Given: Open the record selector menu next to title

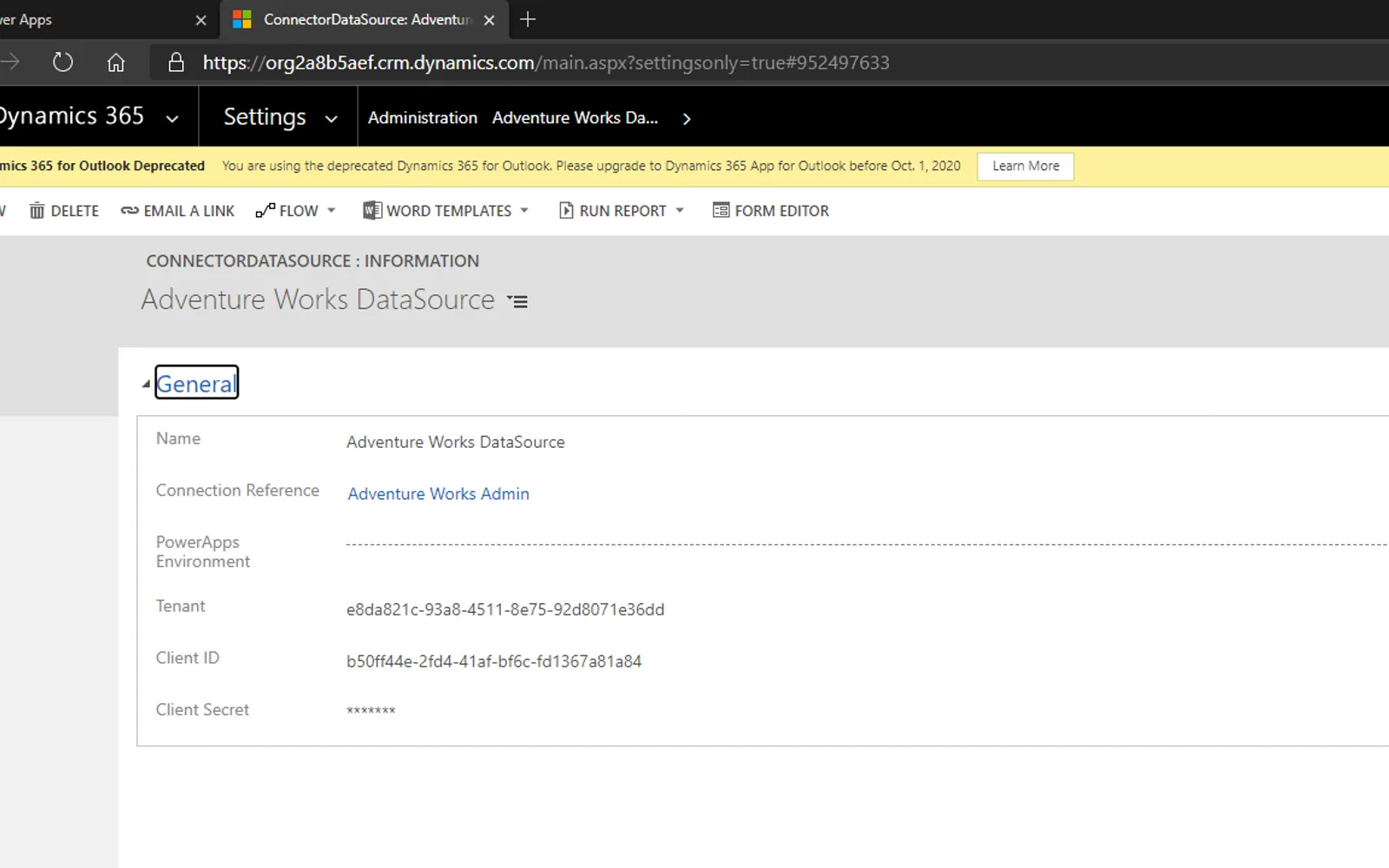Looking at the screenshot, I should 517,301.
